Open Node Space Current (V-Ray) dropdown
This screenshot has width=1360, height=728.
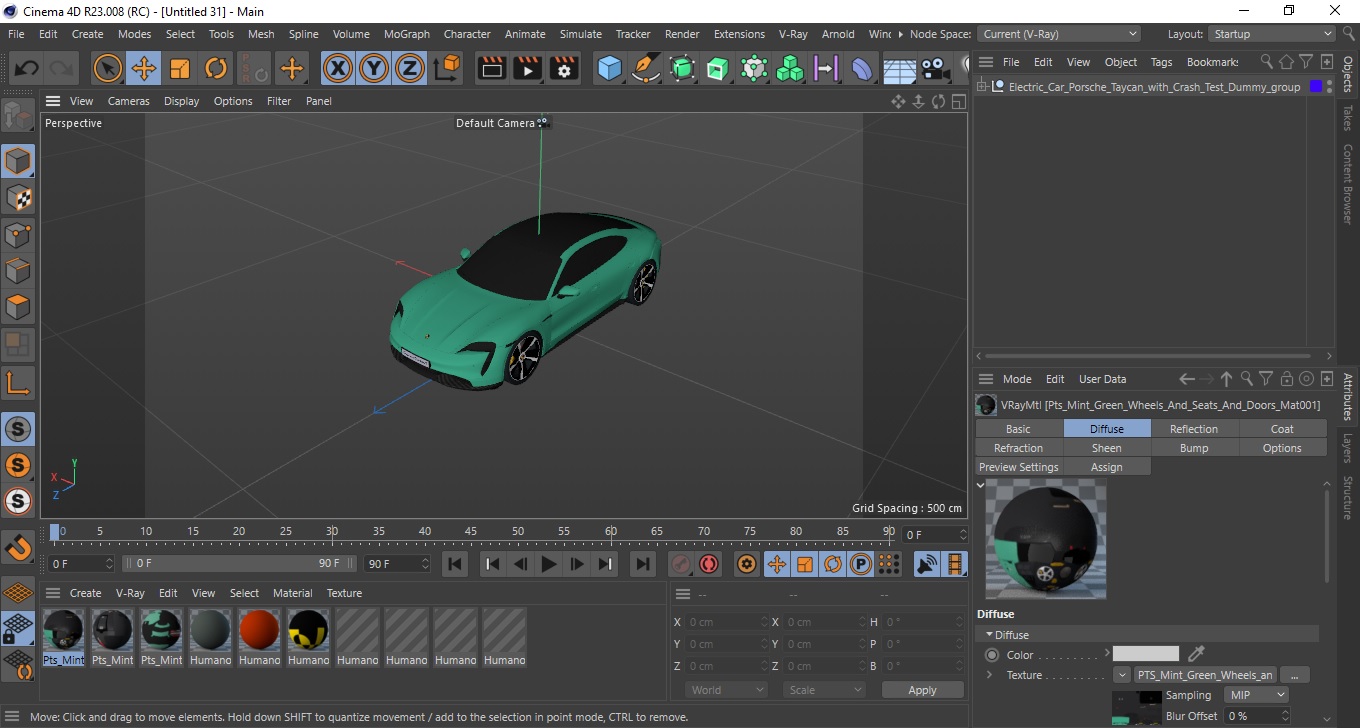[x=1061, y=34]
